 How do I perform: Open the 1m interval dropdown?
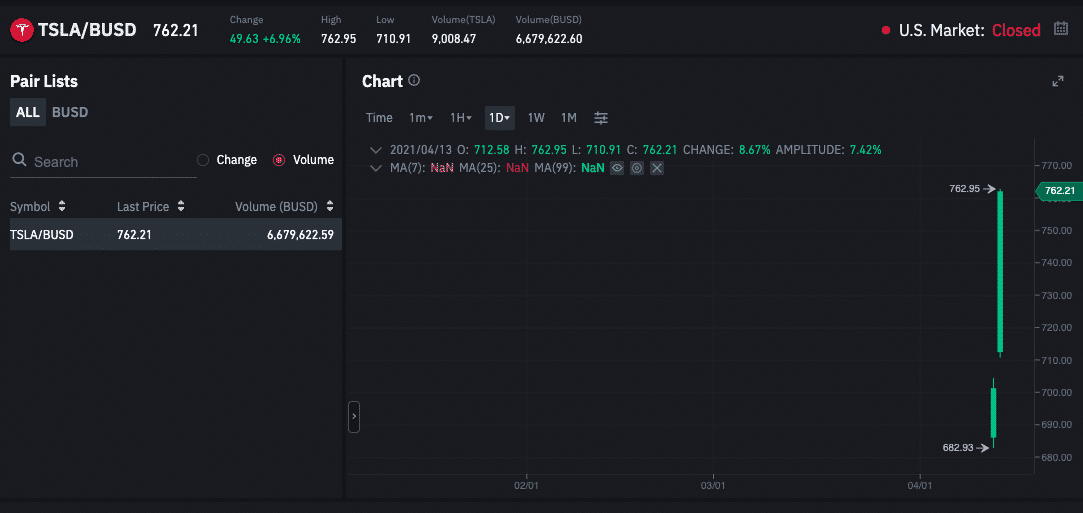coord(421,117)
